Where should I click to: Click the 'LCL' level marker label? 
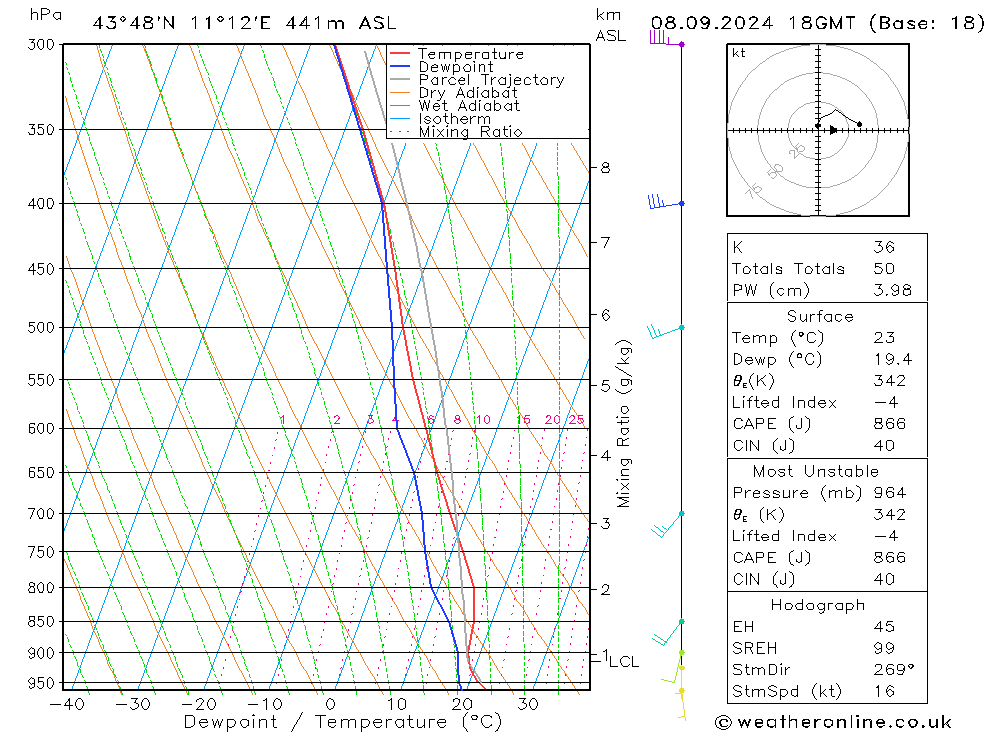tap(624, 662)
